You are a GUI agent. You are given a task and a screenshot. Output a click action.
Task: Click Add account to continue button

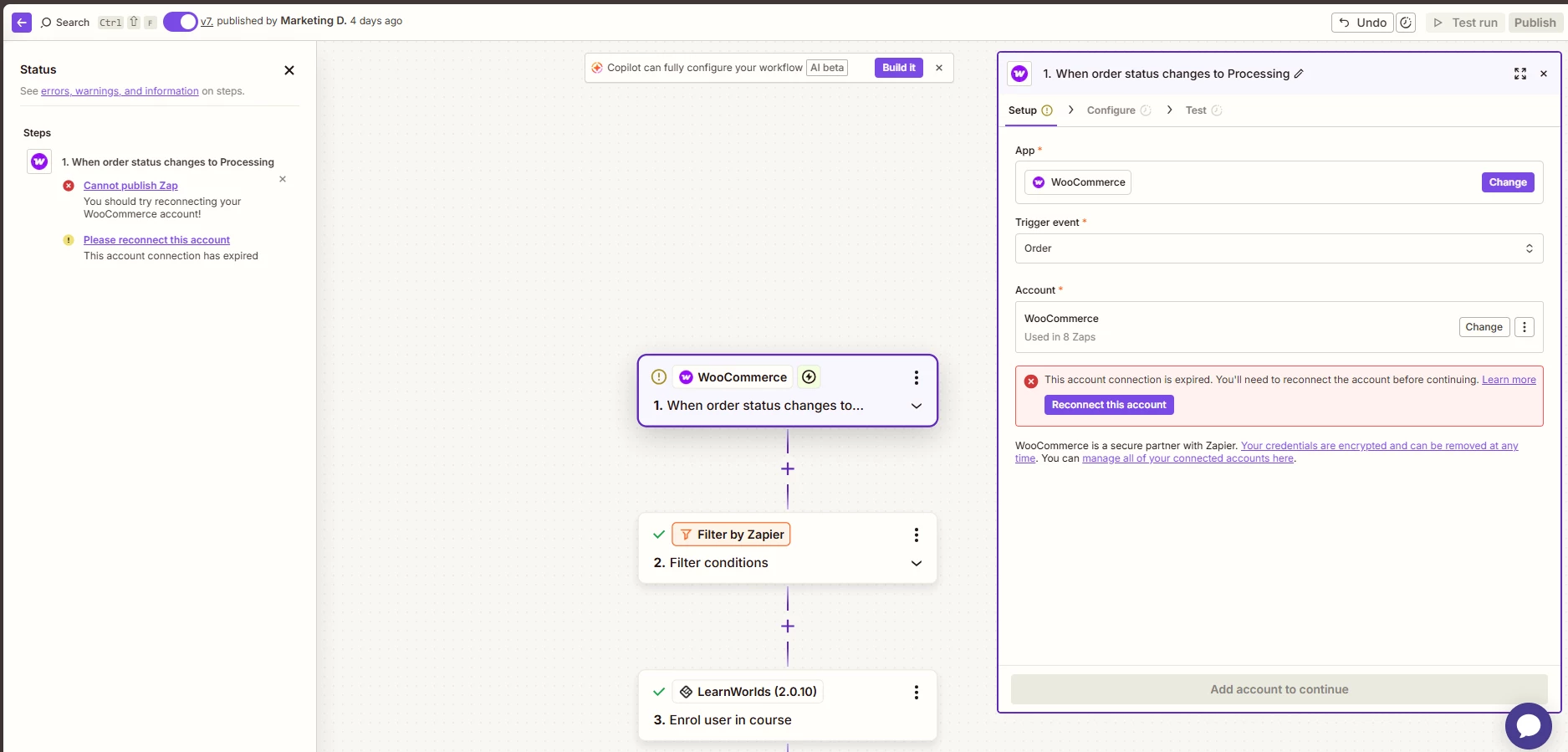[x=1279, y=689]
